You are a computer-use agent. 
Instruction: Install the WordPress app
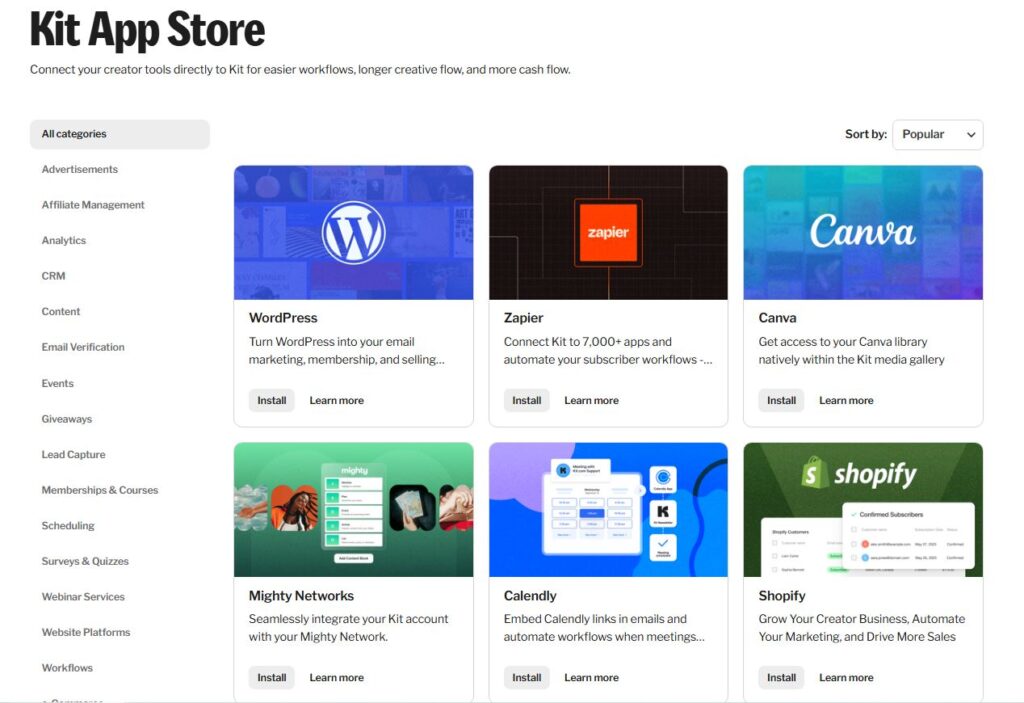pyautogui.click(x=272, y=401)
